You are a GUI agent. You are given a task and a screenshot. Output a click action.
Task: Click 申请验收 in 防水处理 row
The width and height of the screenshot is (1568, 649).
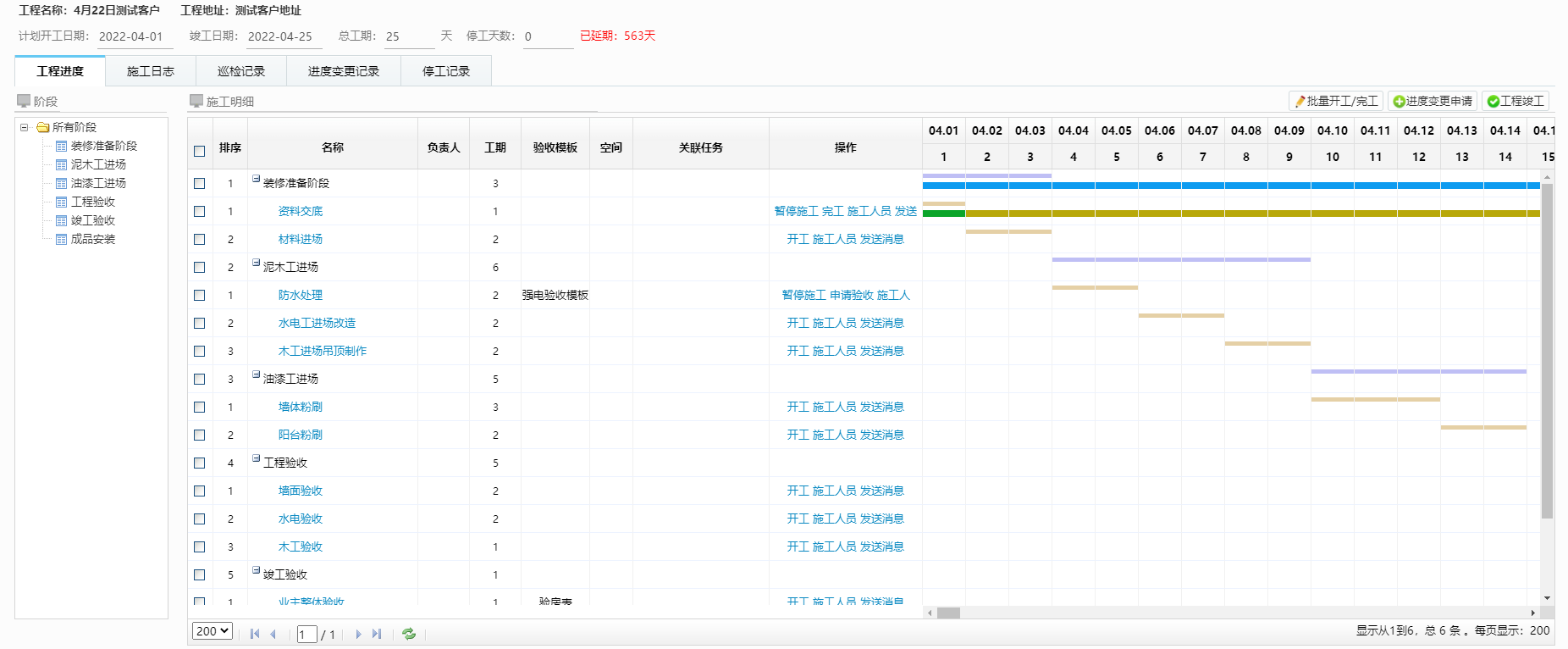851,295
